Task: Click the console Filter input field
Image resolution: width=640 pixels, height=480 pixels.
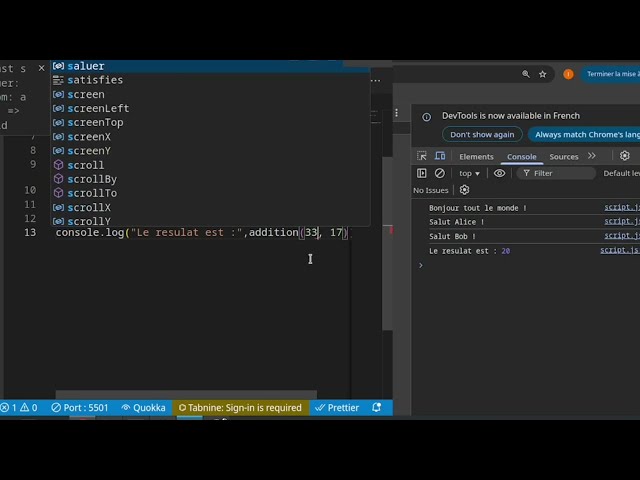Action: click(556, 173)
